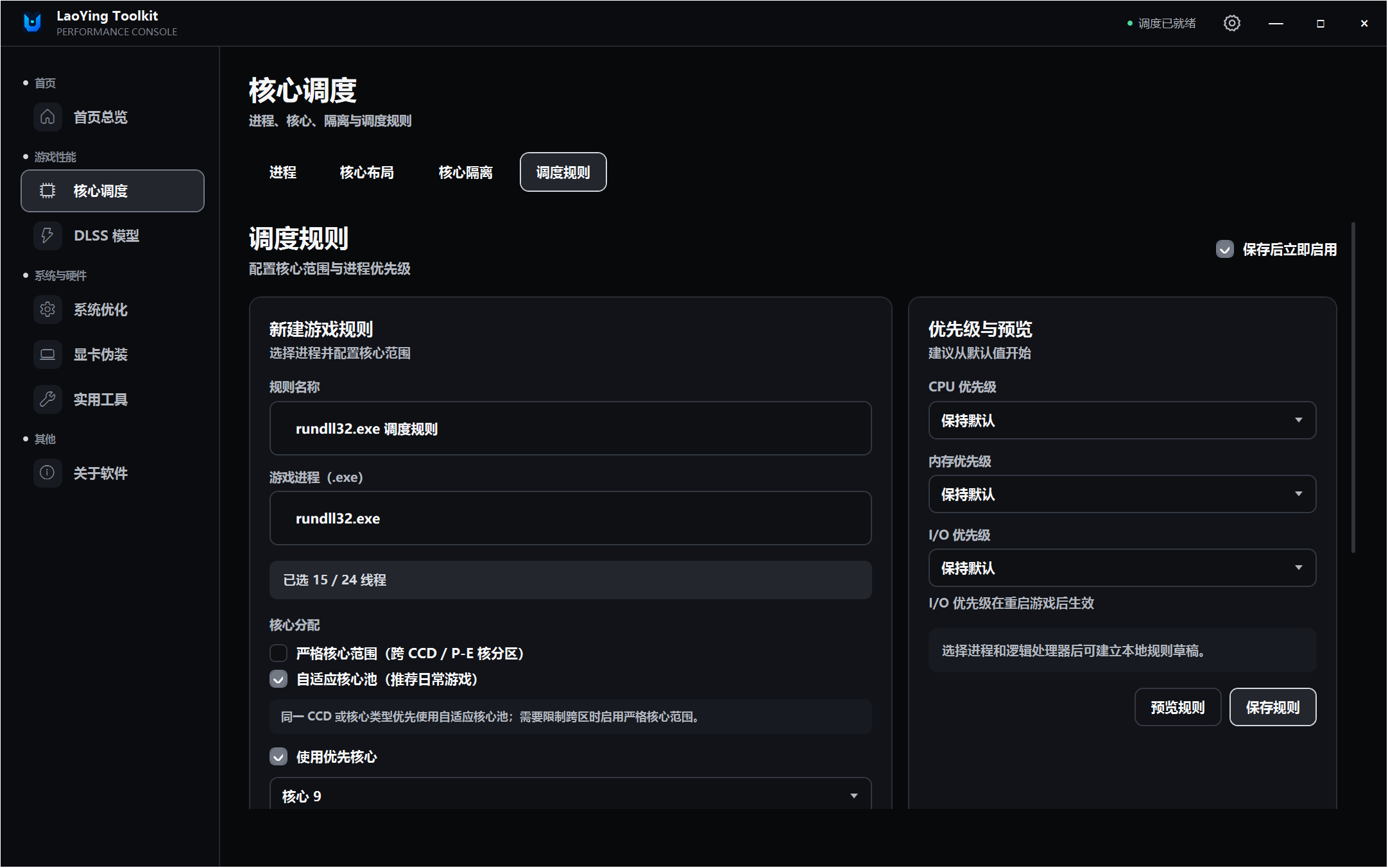Click the 已选 15 / 24 线程 bar
The image size is (1388, 868).
click(570, 580)
